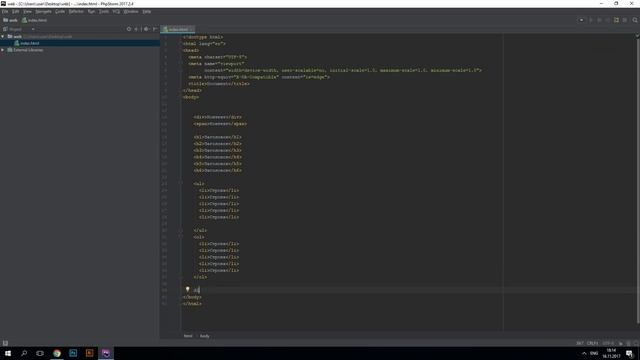
Task: Click the closing body tag line
Action: click(x=192, y=297)
